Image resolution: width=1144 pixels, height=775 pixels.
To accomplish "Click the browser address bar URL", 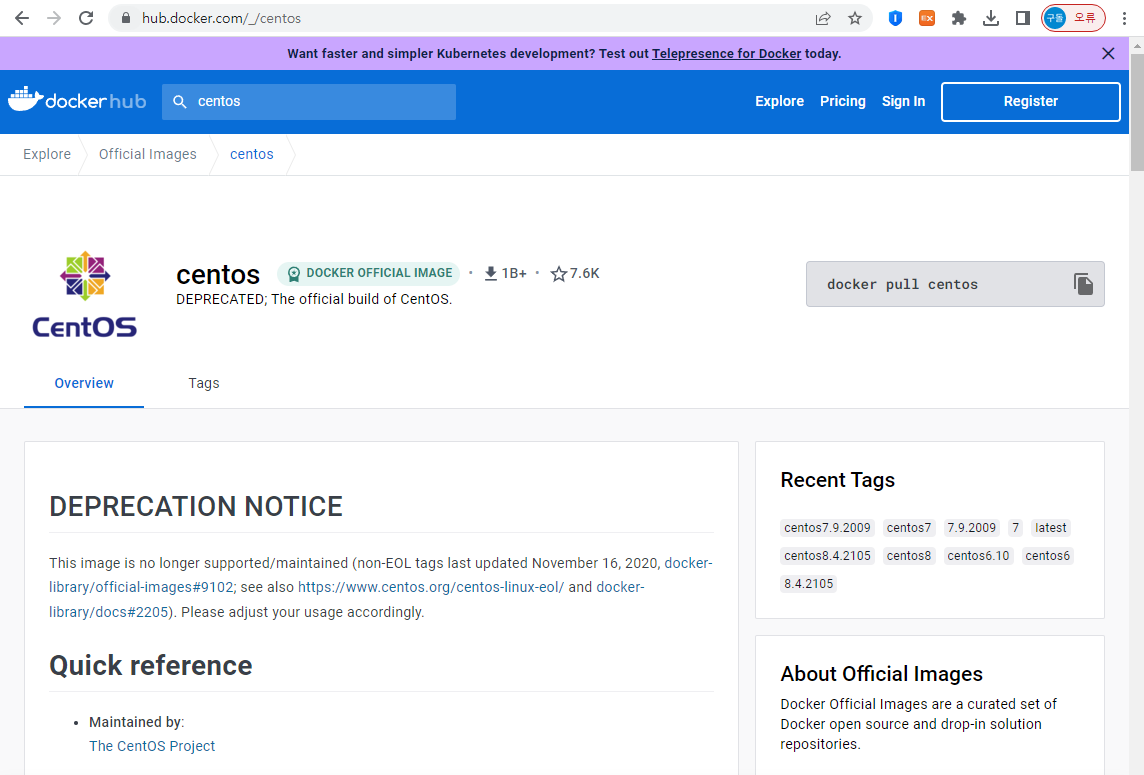I will pyautogui.click(x=221, y=18).
